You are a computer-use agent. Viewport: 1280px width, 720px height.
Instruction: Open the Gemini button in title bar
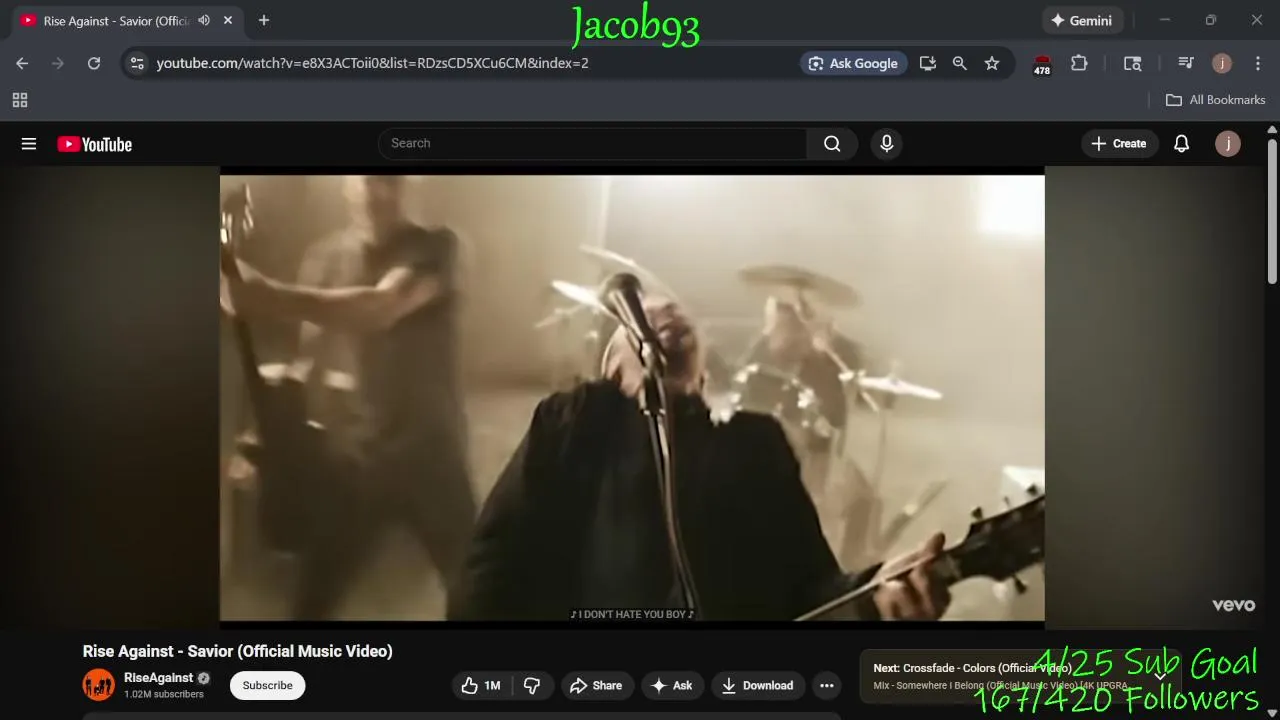[x=1081, y=20]
